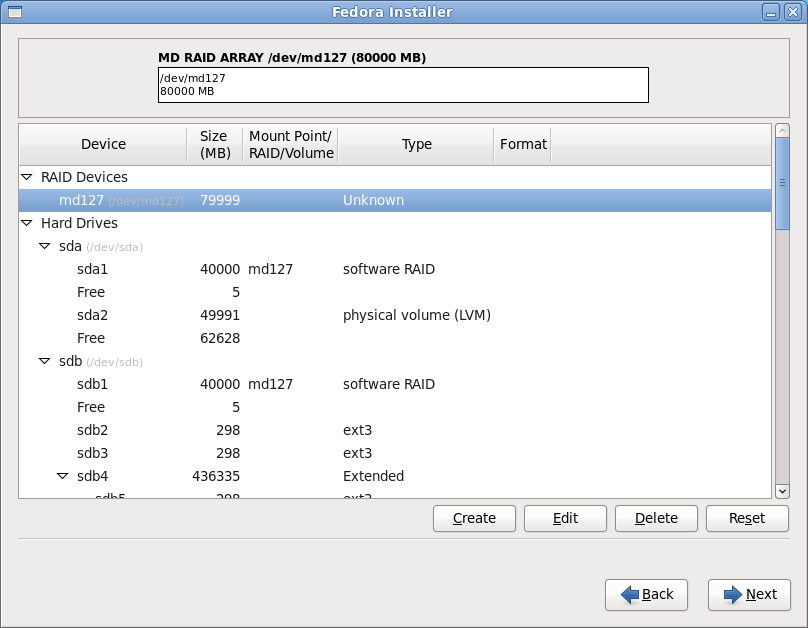Select the sdb3 ext3 partition row
The image size is (808, 628).
(x=395, y=453)
